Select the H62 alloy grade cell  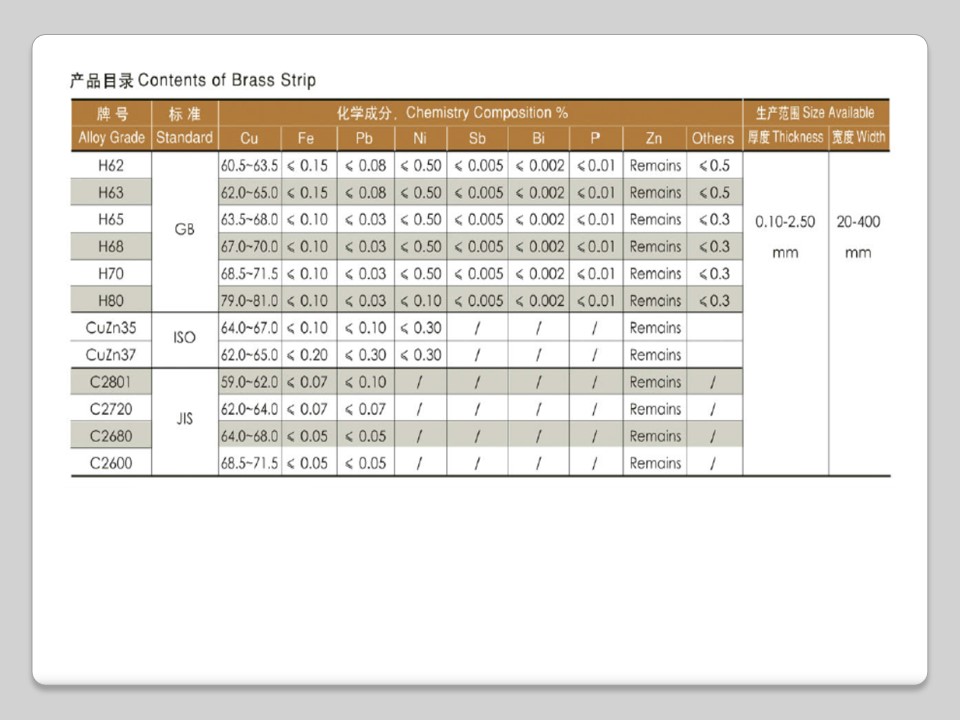coord(111,165)
